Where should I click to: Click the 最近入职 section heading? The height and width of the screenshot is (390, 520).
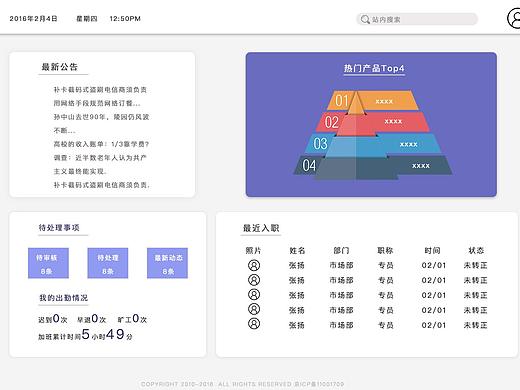[261, 228]
